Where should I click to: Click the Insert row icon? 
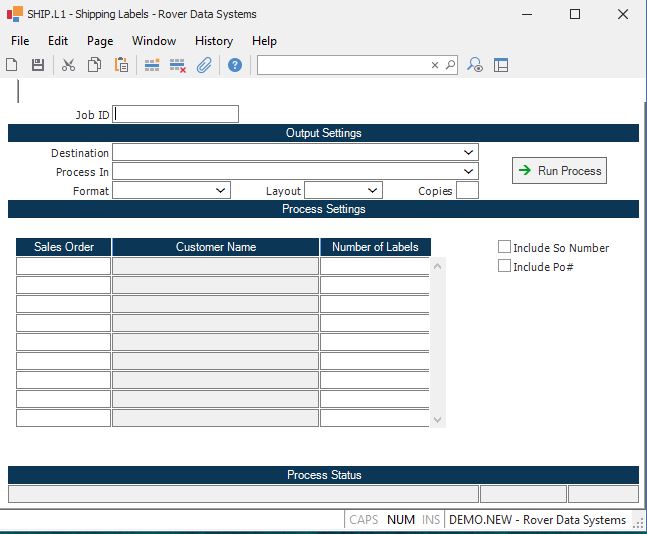(152, 65)
